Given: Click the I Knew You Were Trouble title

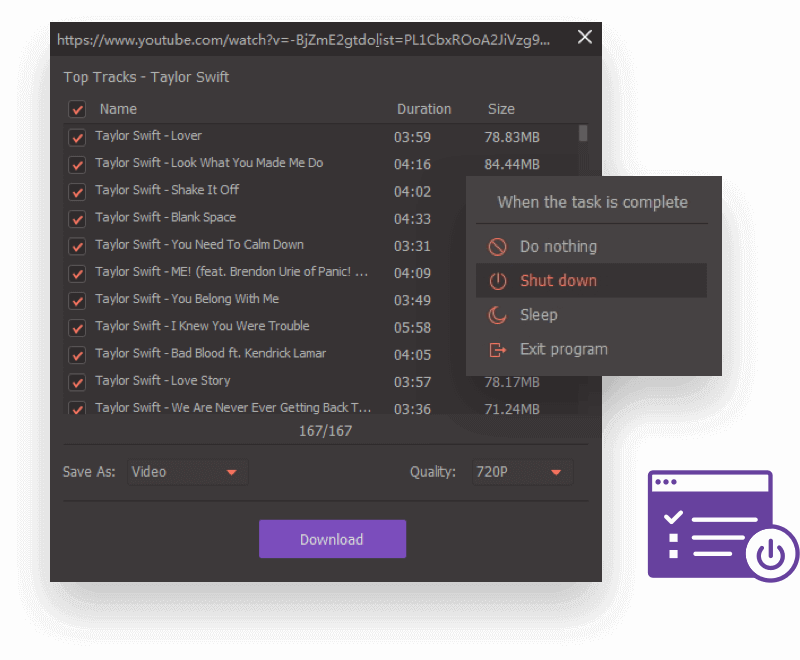Looking at the screenshot, I should tap(202, 326).
